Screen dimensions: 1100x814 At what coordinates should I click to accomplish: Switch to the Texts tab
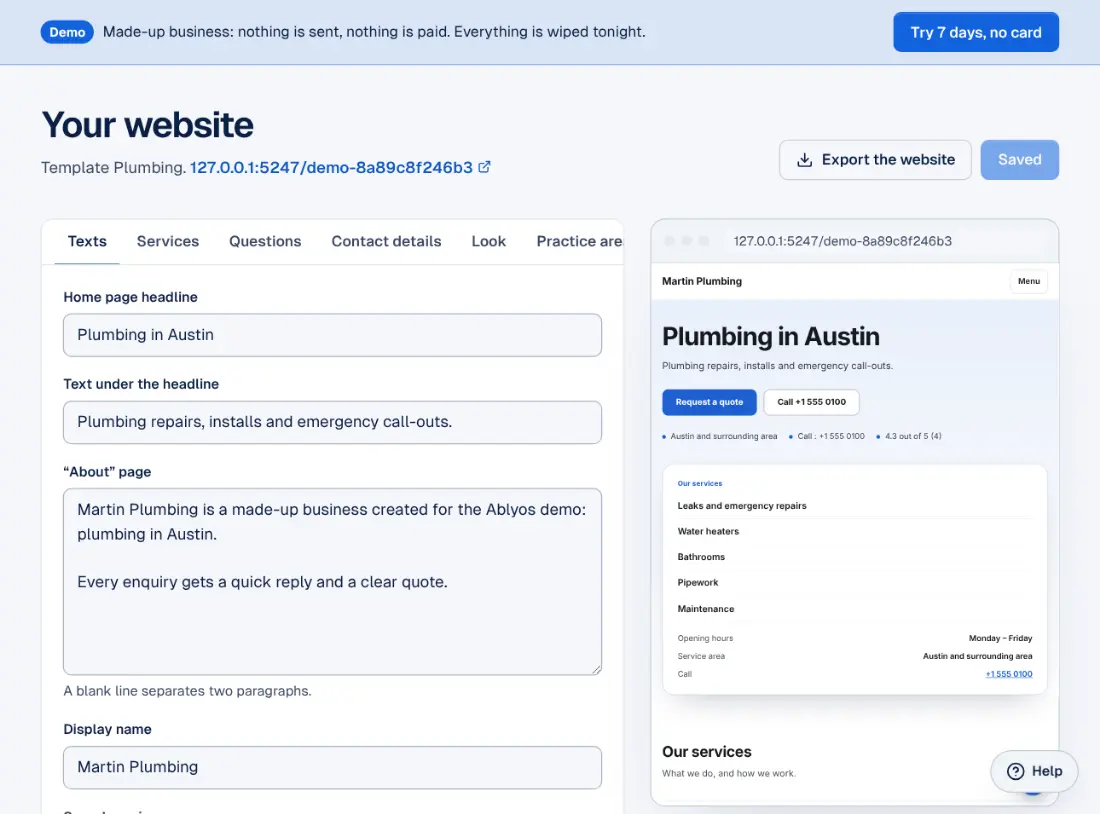pyautogui.click(x=87, y=241)
